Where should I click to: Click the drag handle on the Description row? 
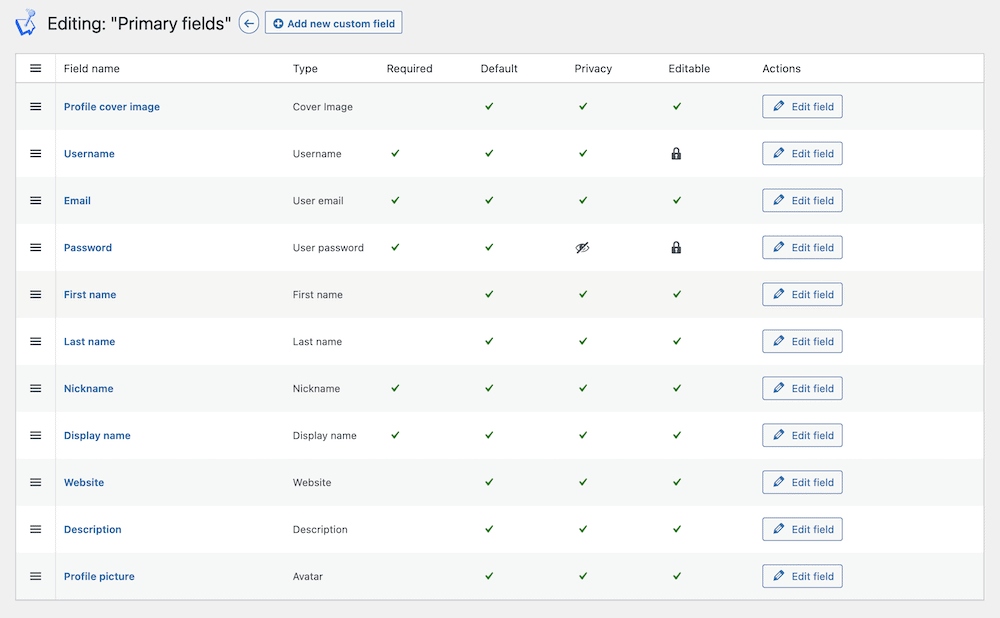[36, 529]
